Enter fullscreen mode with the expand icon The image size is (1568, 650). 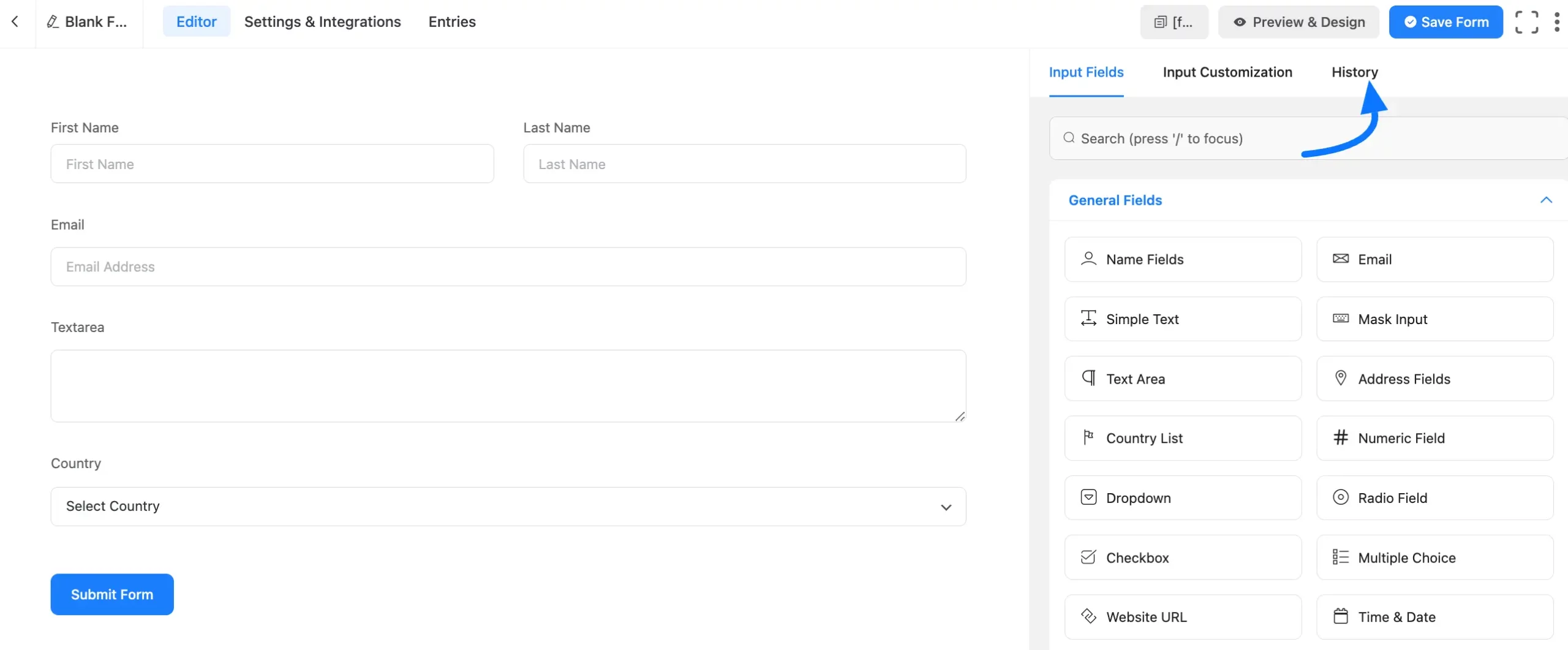1526,23
